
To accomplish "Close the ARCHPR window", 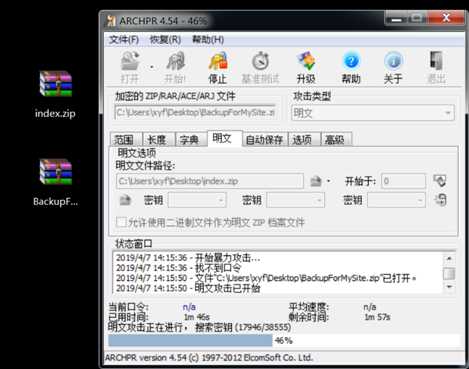I will pyautogui.click(x=446, y=18).
